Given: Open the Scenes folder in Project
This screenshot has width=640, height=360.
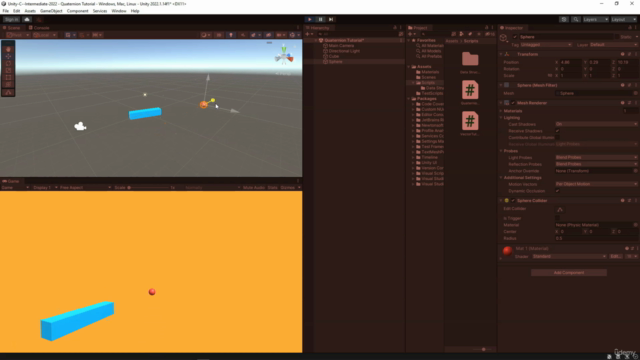Looking at the screenshot, I should 428,77.
